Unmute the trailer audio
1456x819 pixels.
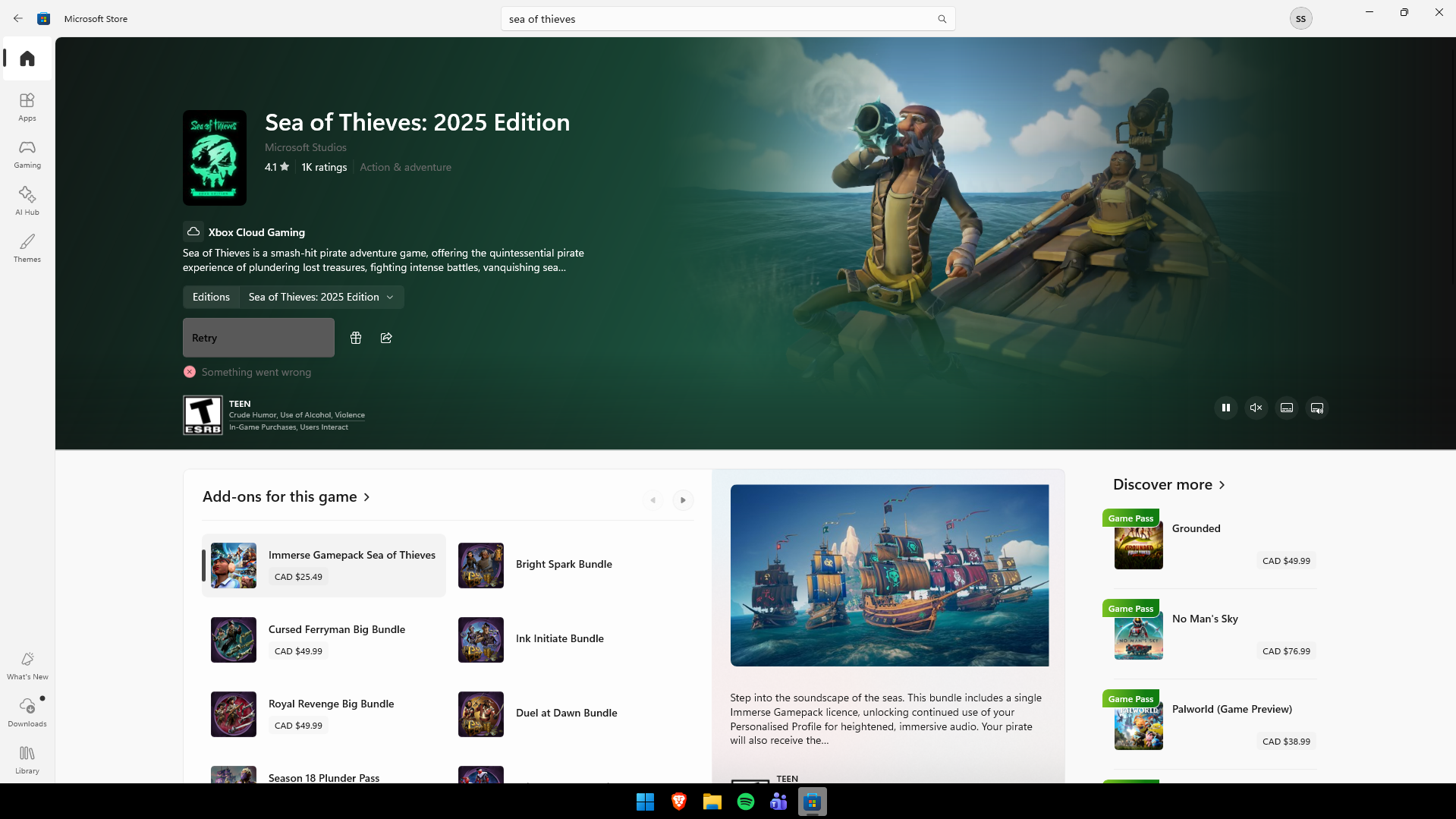pos(1256,408)
